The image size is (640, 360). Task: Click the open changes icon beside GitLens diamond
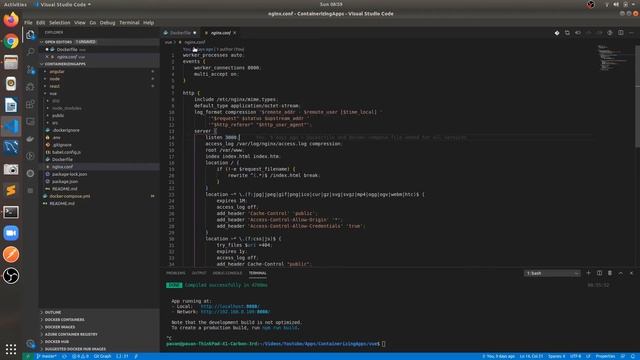[x=567, y=33]
